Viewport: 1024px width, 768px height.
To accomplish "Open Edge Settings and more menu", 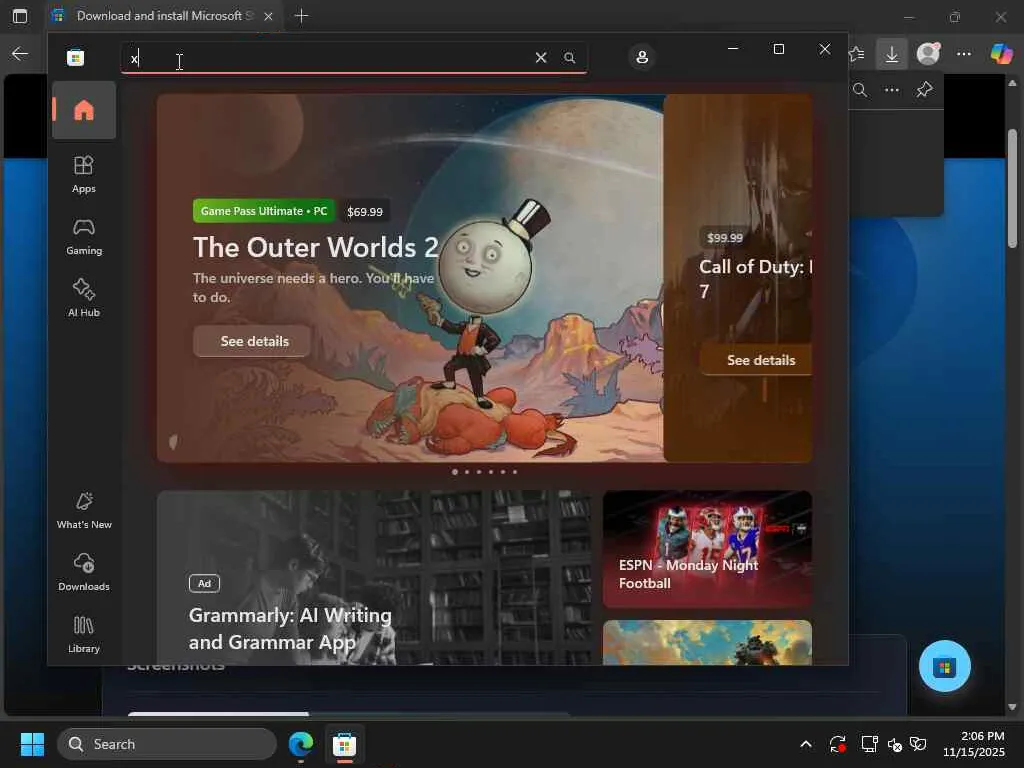I will [x=964, y=54].
